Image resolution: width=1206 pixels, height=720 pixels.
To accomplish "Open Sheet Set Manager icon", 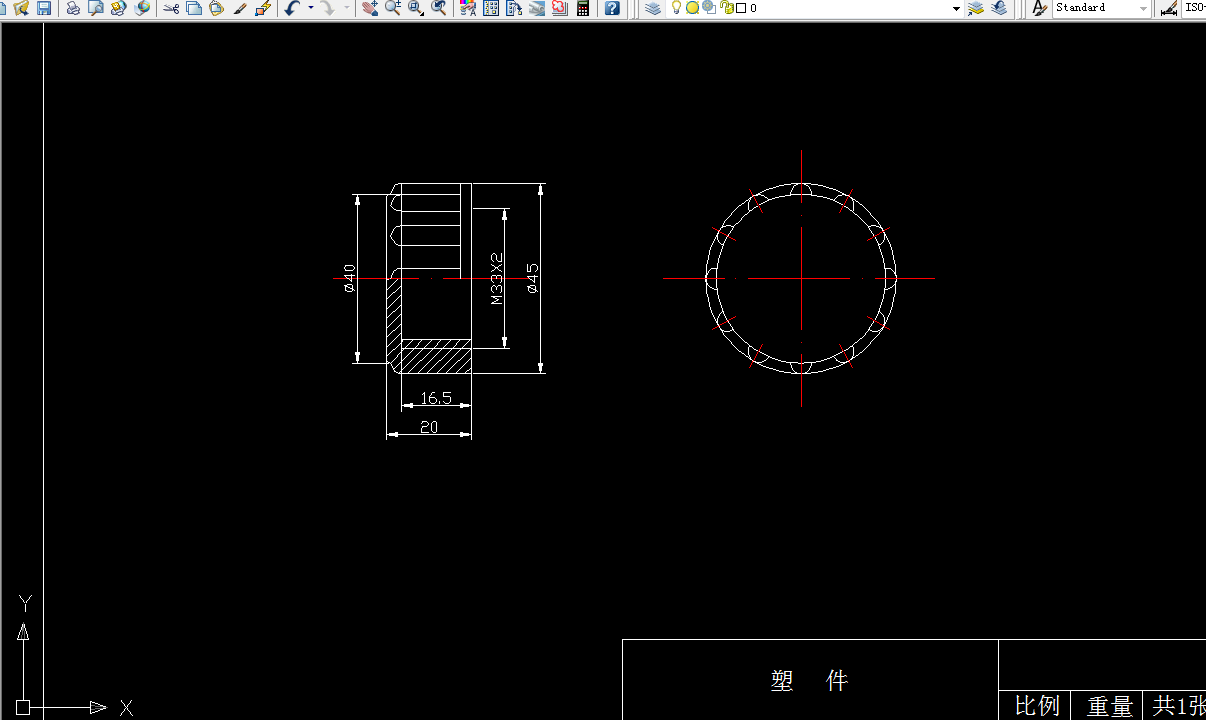I will pos(537,8).
